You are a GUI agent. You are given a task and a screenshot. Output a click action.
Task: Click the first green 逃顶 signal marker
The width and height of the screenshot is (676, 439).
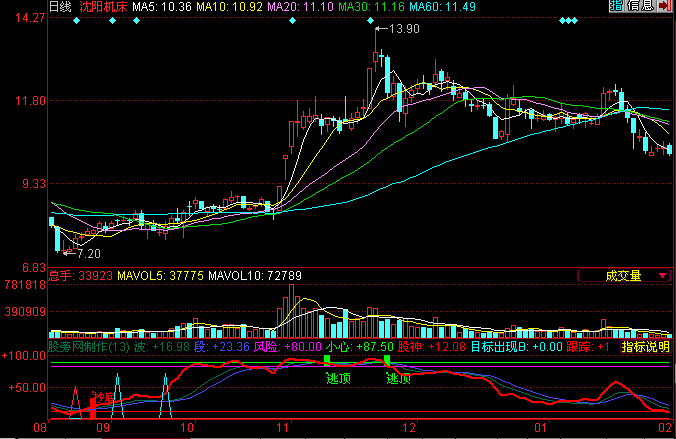(x=339, y=379)
